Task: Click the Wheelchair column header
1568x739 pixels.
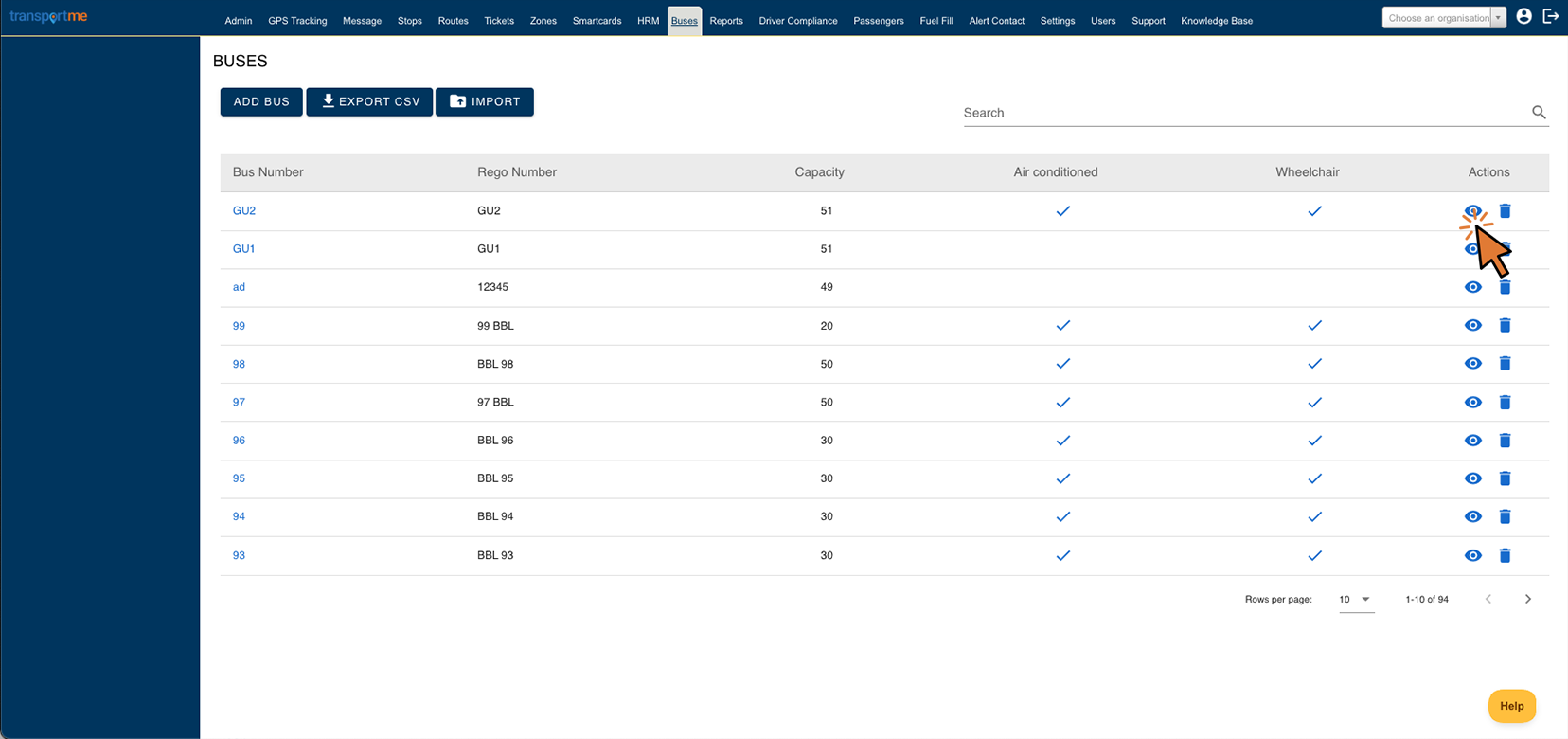Action: tap(1307, 172)
